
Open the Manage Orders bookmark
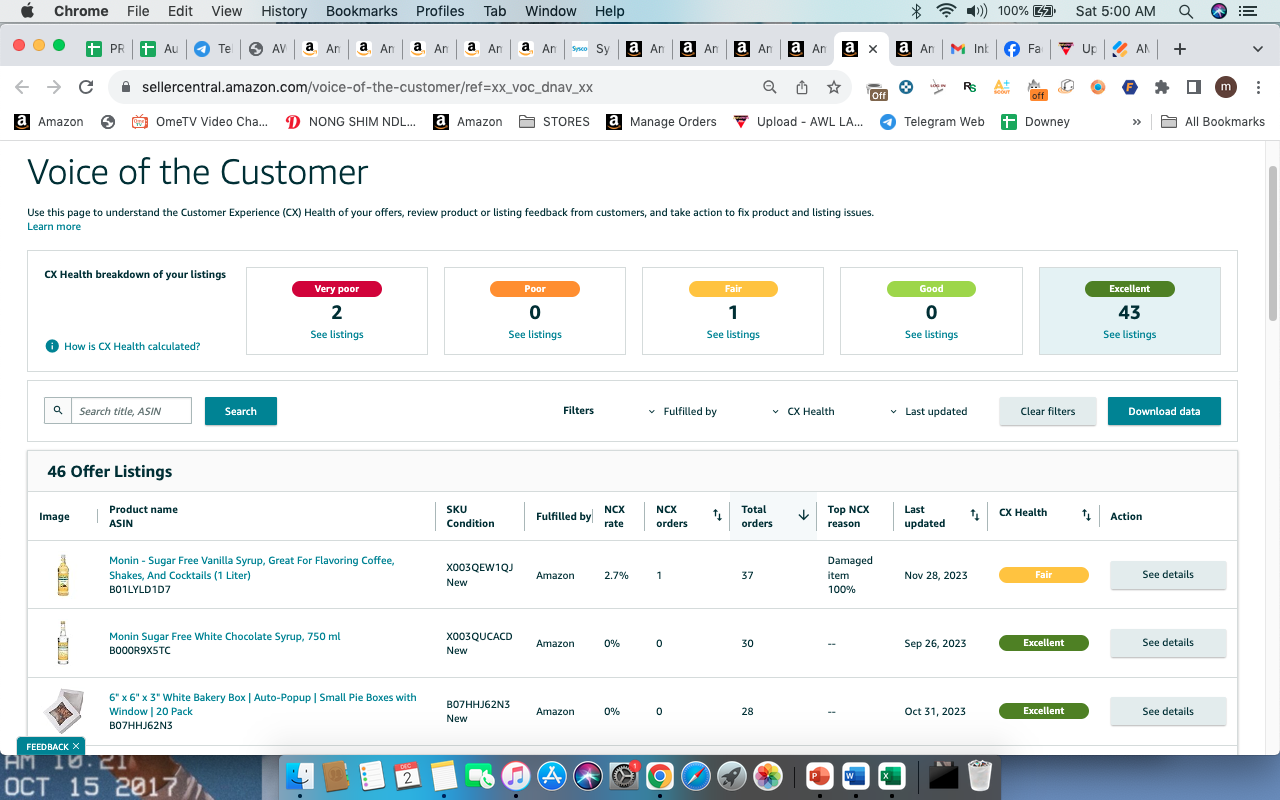[662, 122]
